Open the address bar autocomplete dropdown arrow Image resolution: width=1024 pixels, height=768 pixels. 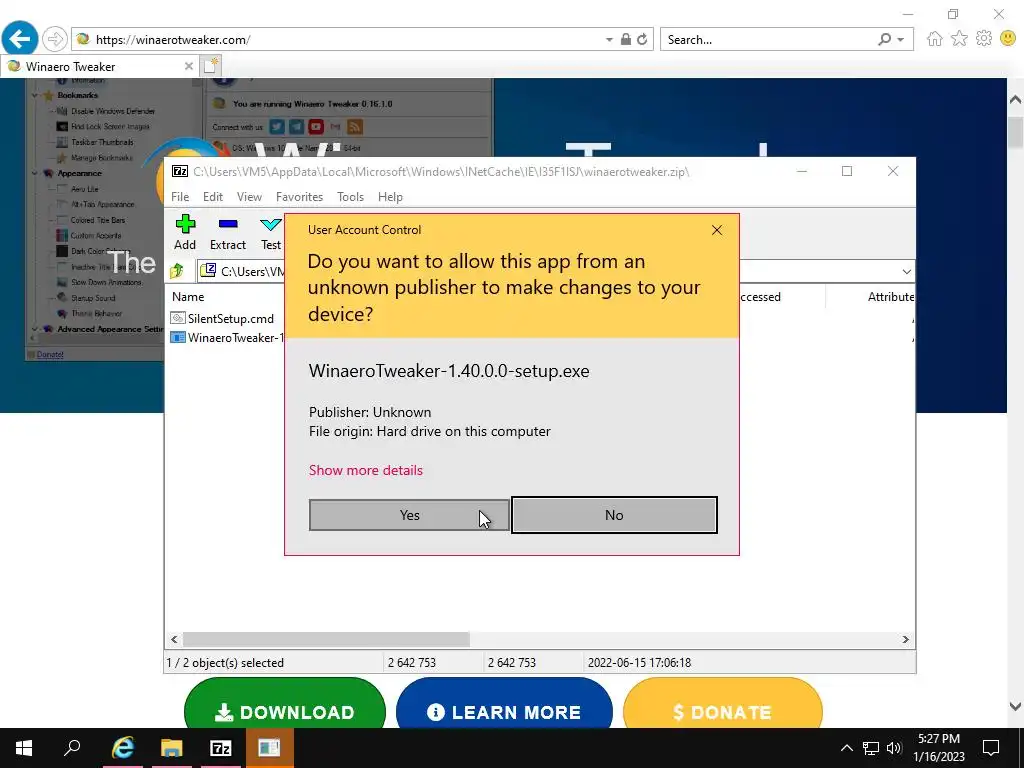click(609, 39)
